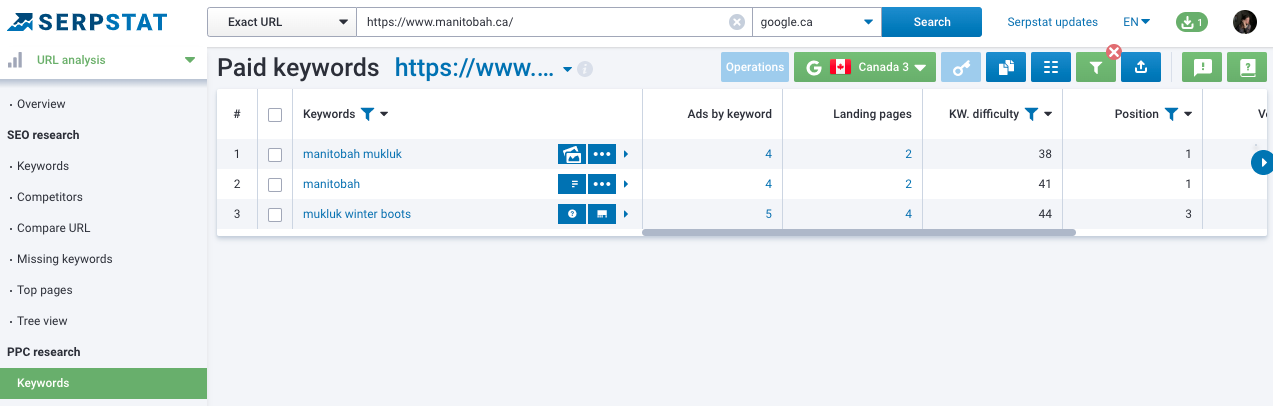Open the Keywords column sort arrow
The width and height of the screenshot is (1273, 406).
384,115
